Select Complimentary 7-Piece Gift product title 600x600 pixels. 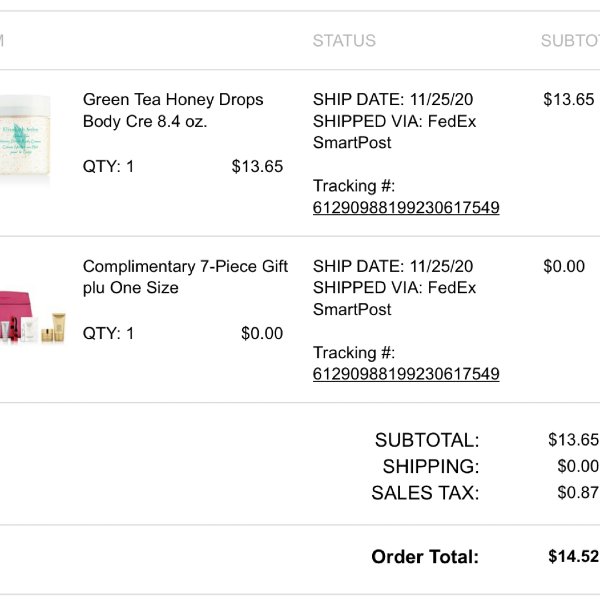pos(185,277)
